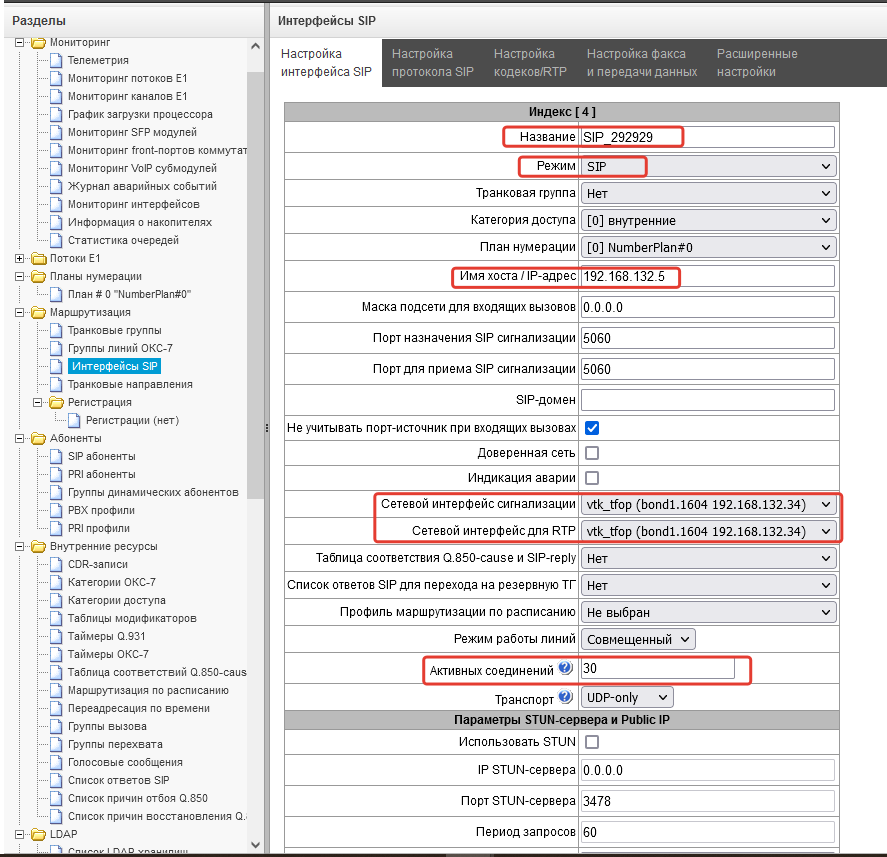Expand the Потоки E1 tree node
Image resolution: width=887 pixels, height=857 pixels.
click(x=20, y=259)
